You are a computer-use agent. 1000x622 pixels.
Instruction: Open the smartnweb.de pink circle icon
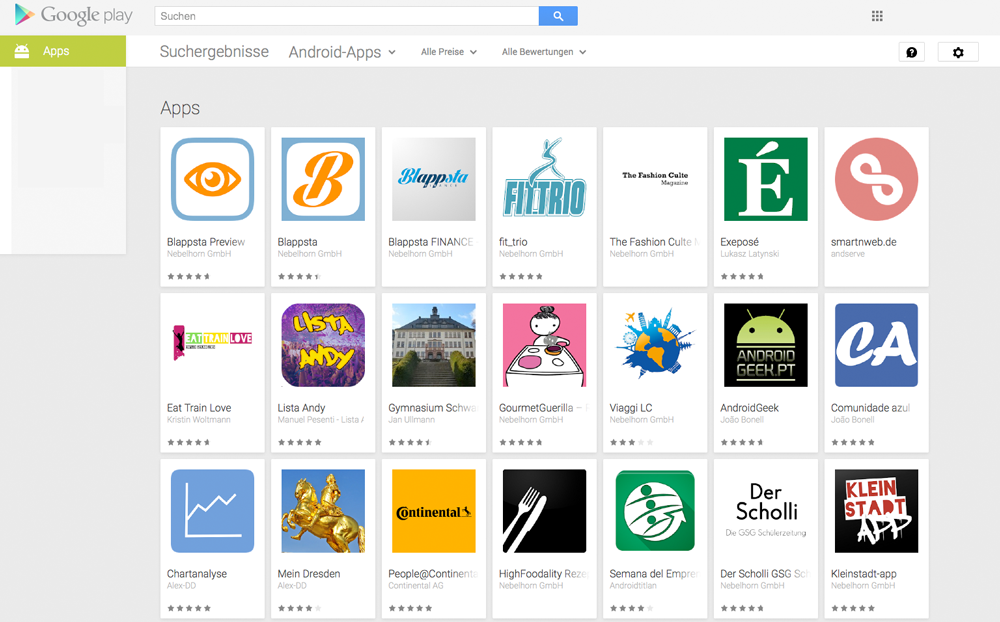(x=876, y=179)
